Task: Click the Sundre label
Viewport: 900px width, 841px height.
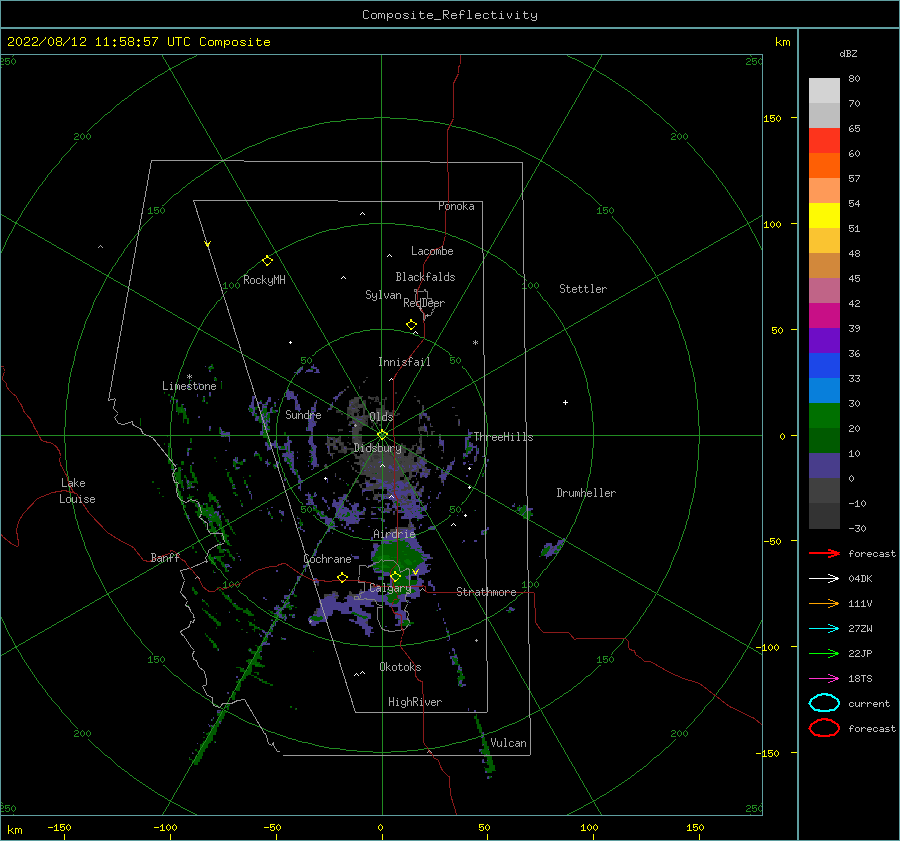Action: tap(303, 414)
